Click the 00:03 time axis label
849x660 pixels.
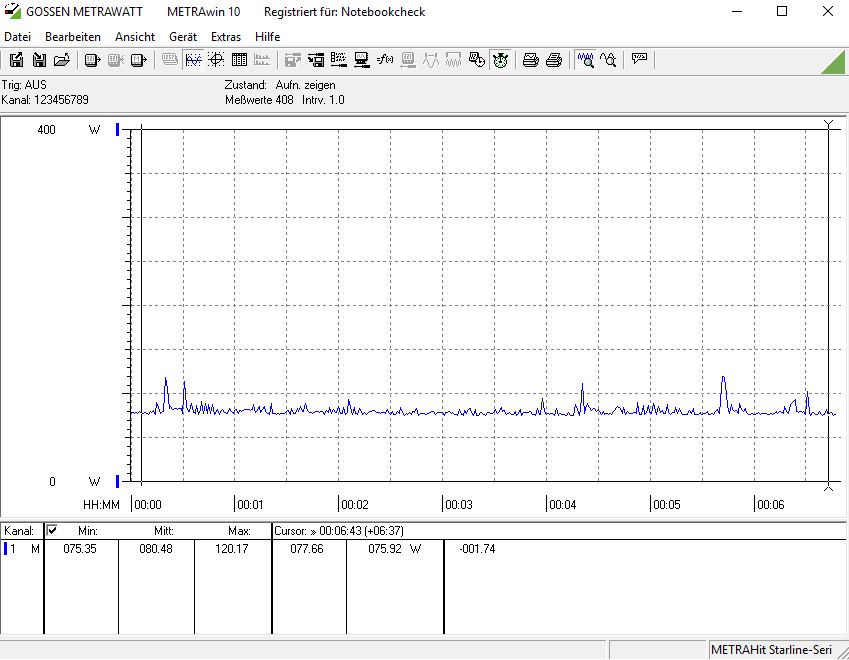tap(459, 505)
